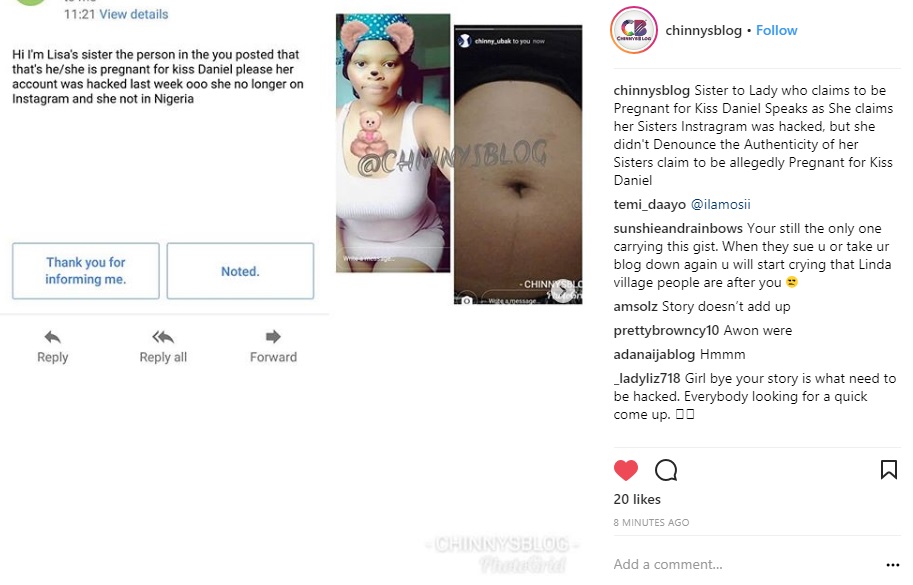
Task: Open the bear-filter selfie thumbnail
Action: click(x=393, y=143)
